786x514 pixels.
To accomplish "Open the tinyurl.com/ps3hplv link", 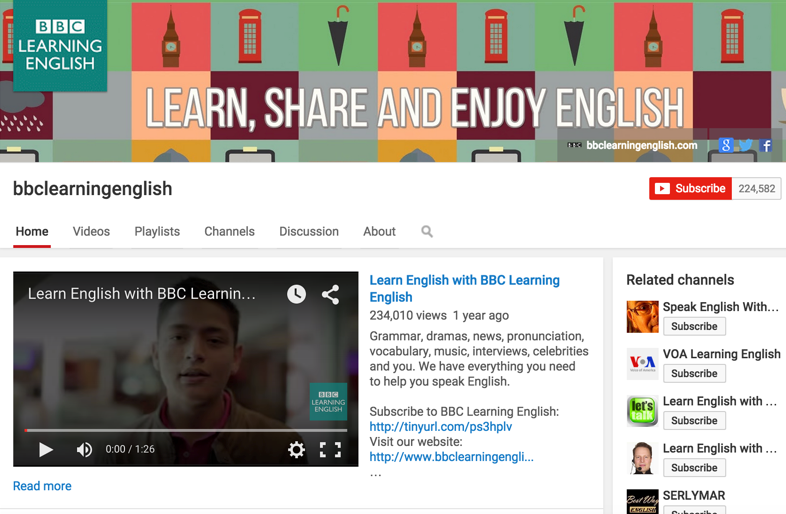I will pyautogui.click(x=441, y=427).
